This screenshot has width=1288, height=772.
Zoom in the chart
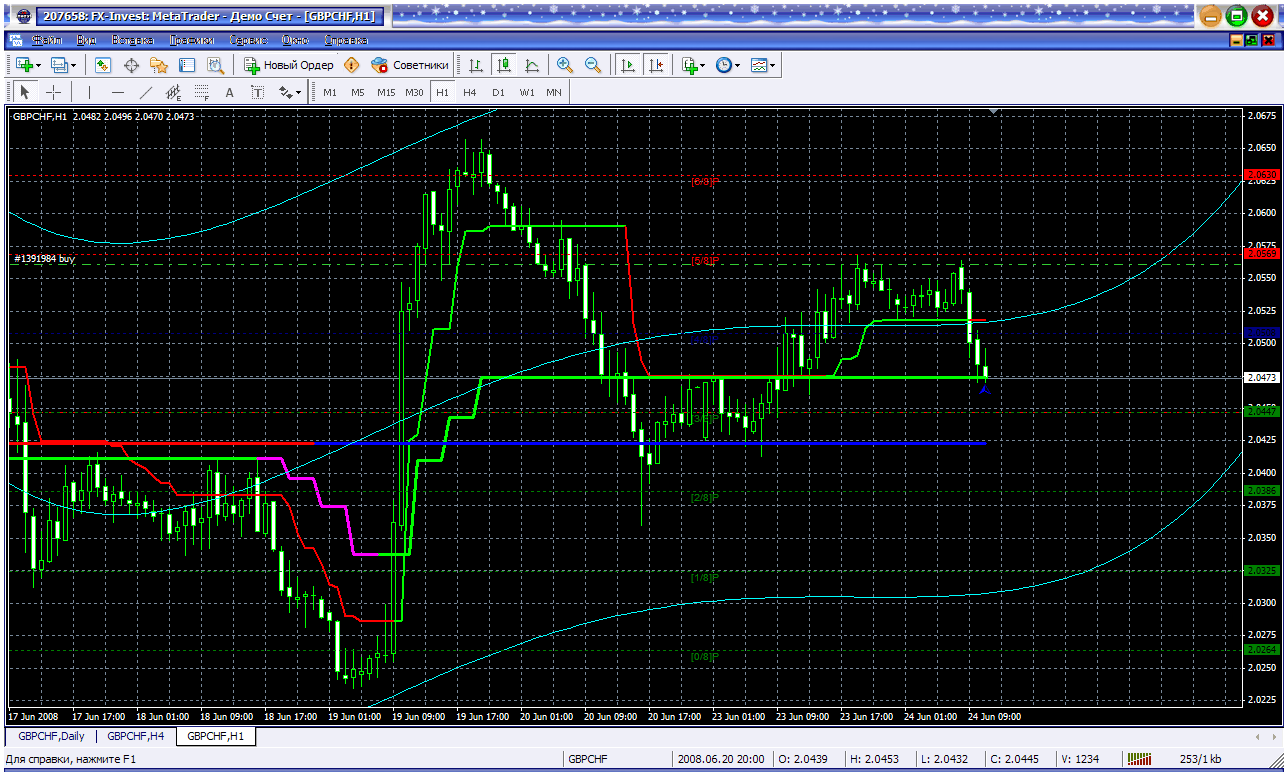[565, 65]
